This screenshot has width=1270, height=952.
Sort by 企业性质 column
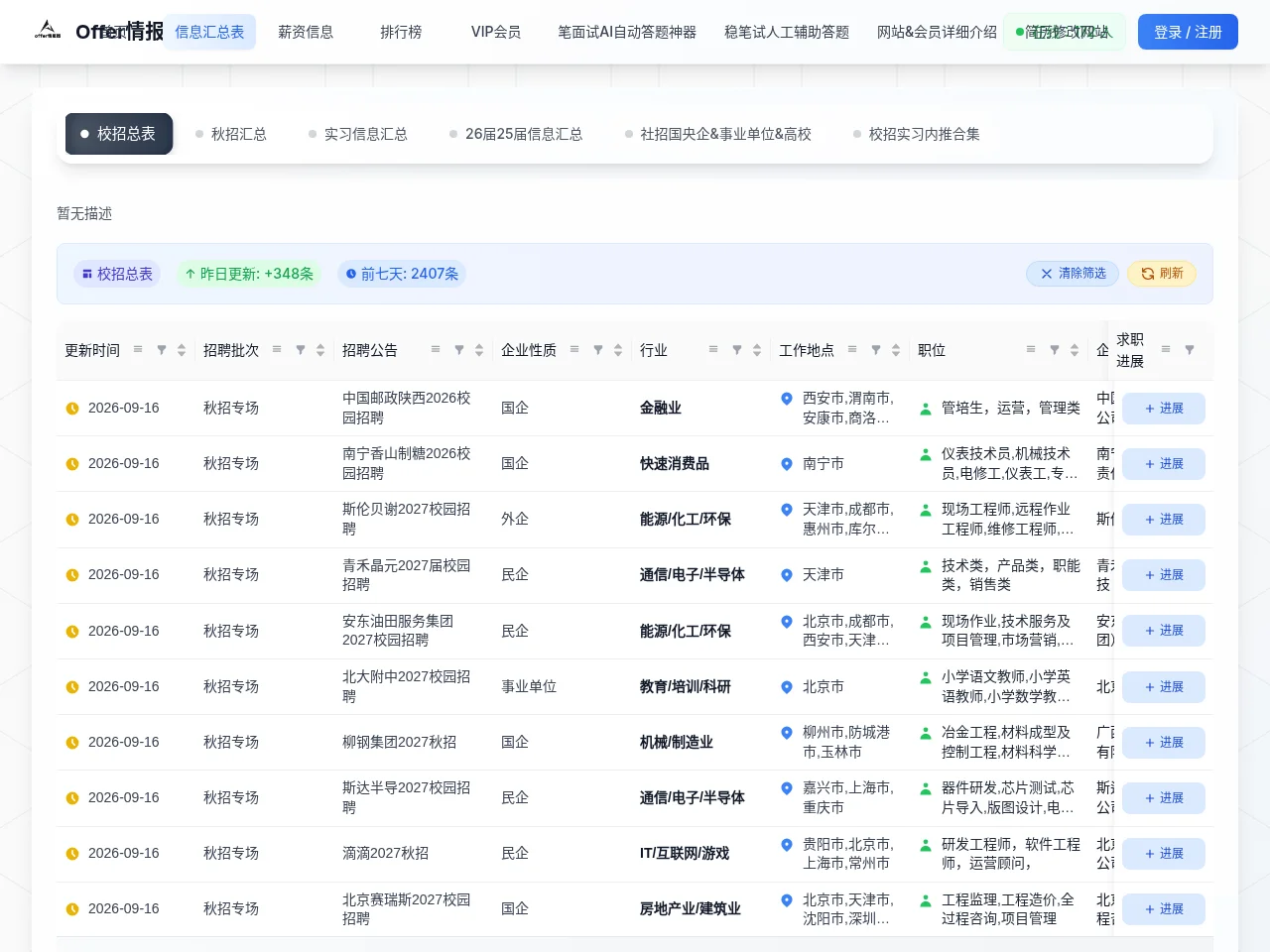618,350
